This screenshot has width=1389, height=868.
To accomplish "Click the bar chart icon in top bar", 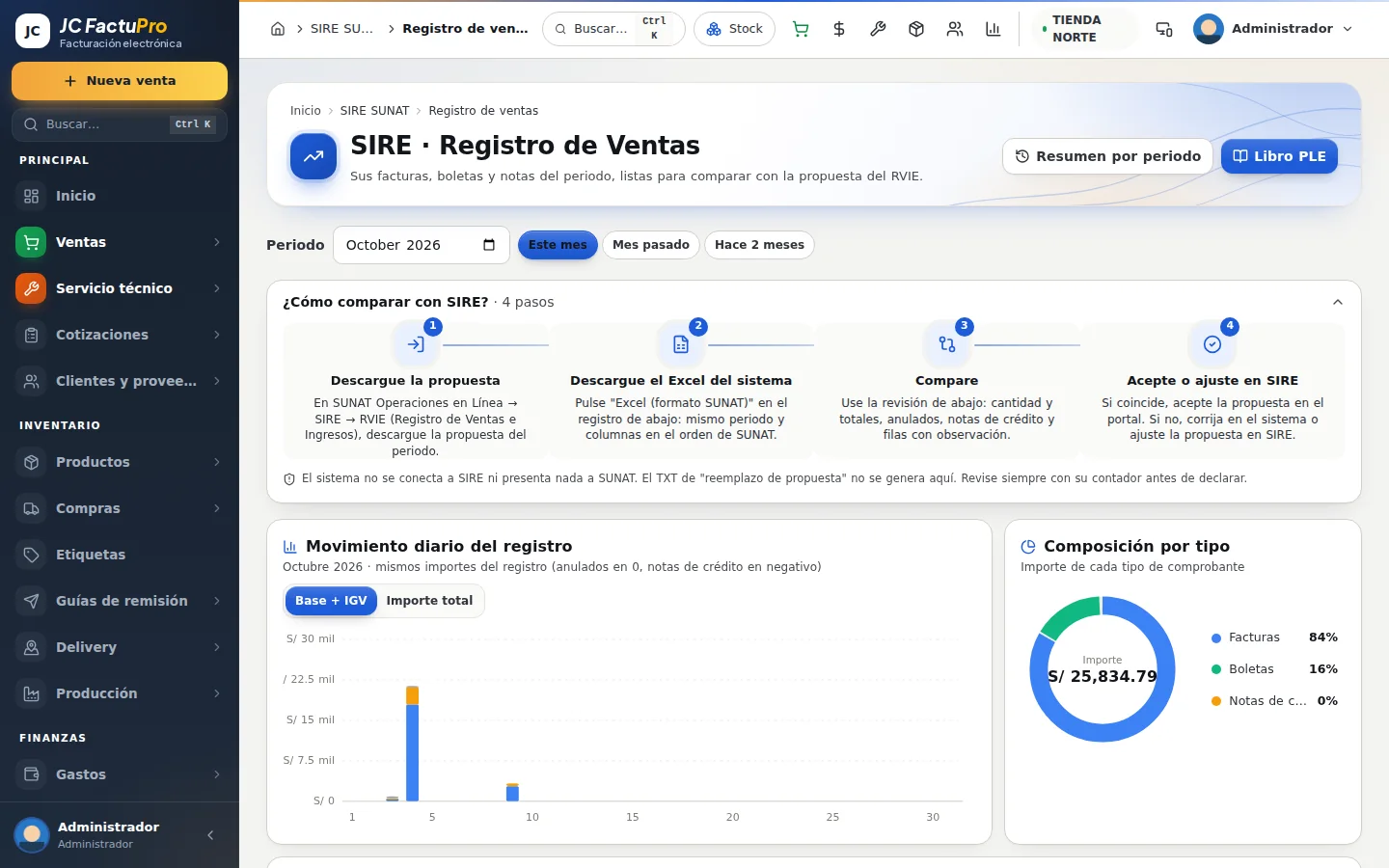I will (x=994, y=29).
